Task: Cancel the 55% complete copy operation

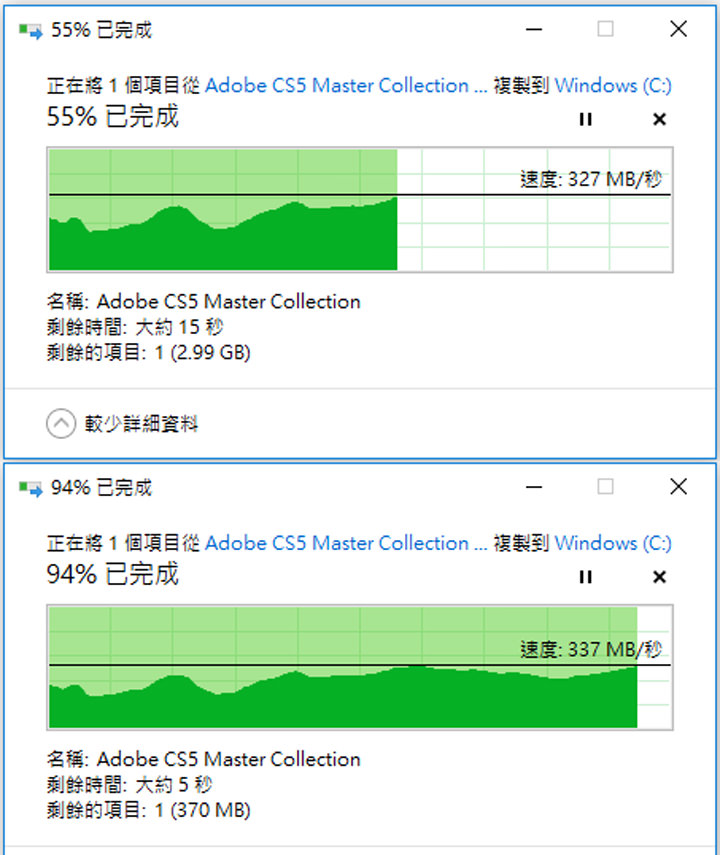Action: [659, 119]
